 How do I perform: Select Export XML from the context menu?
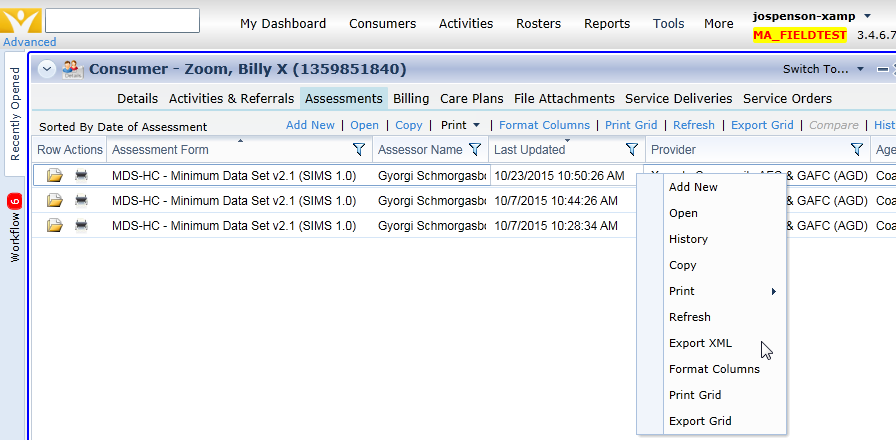pyautogui.click(x=700, y=343)
